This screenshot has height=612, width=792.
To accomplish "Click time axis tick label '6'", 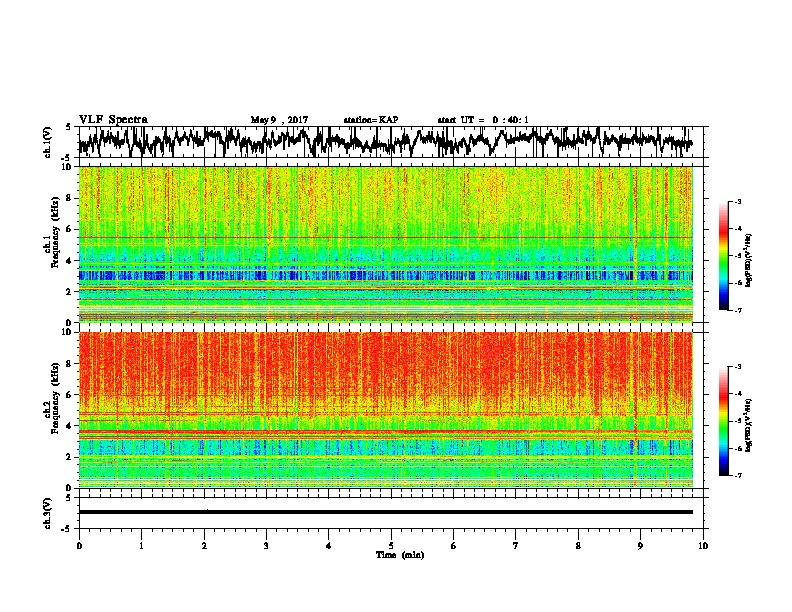I will [454, 546].
